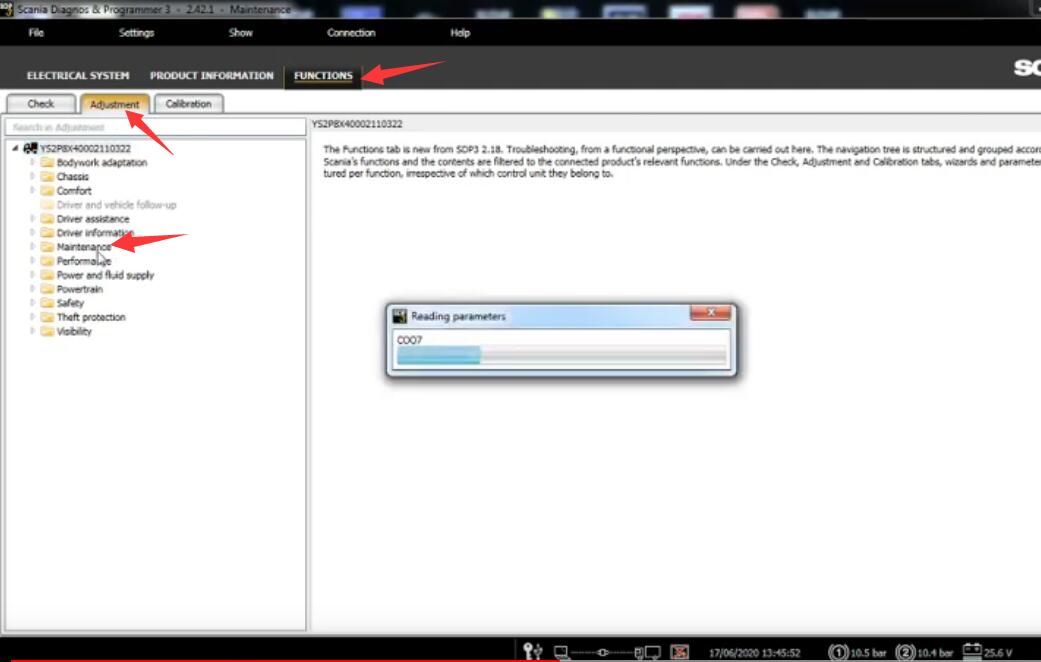The height and width of the screenshot is (662, 1041).
Task: Expand the Theft protection folder arrow
Action: point(33,317)
